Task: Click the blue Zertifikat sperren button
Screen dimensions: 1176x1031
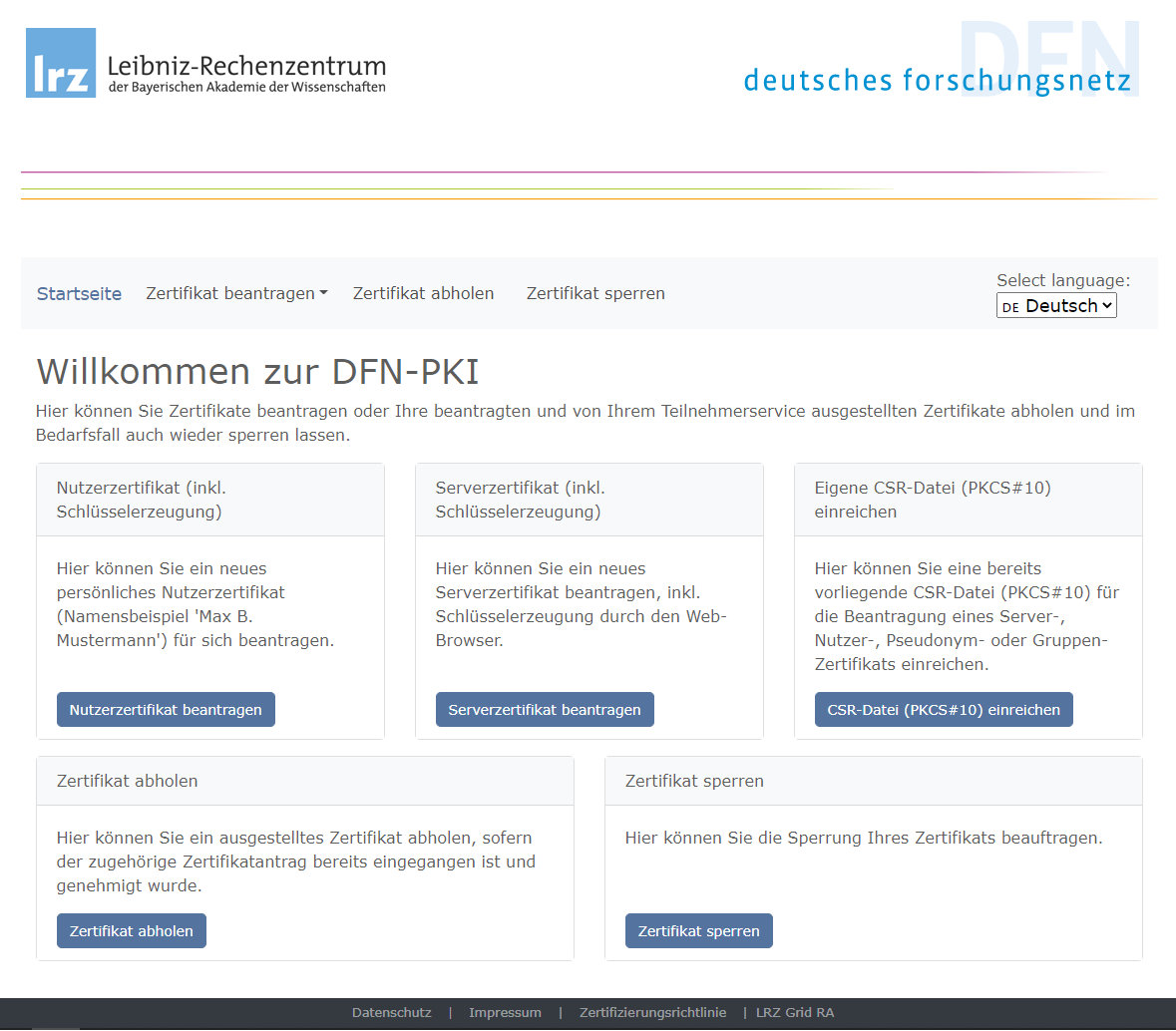Action: (x=698, y=931)
